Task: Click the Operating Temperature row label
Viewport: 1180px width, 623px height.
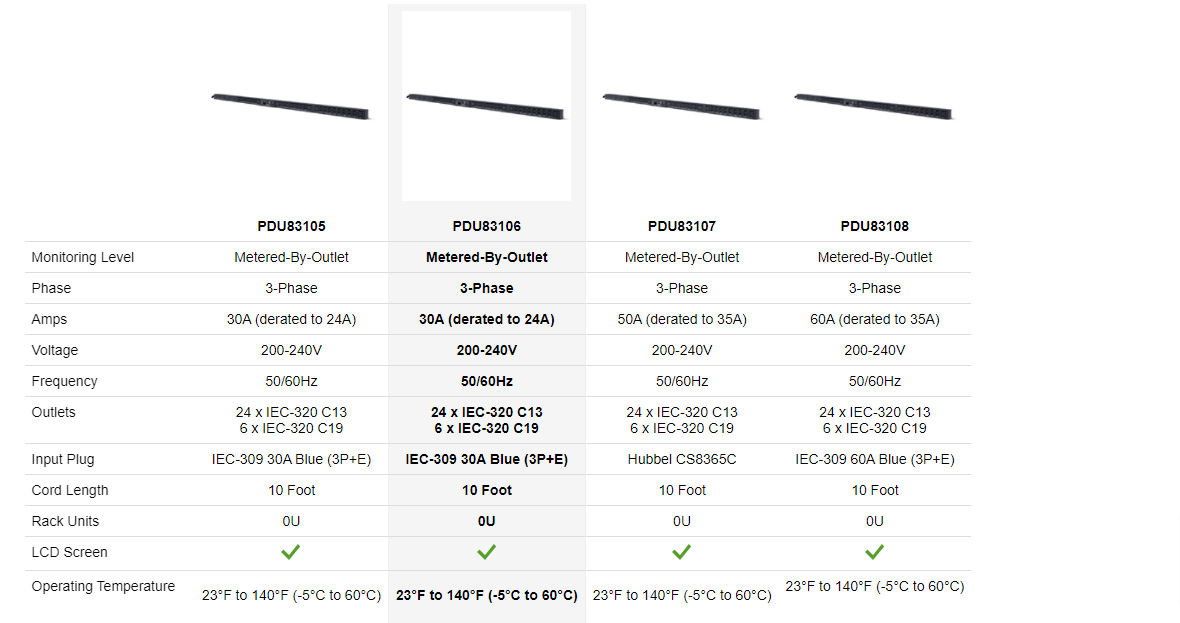Action: click(x=103, y=586)
